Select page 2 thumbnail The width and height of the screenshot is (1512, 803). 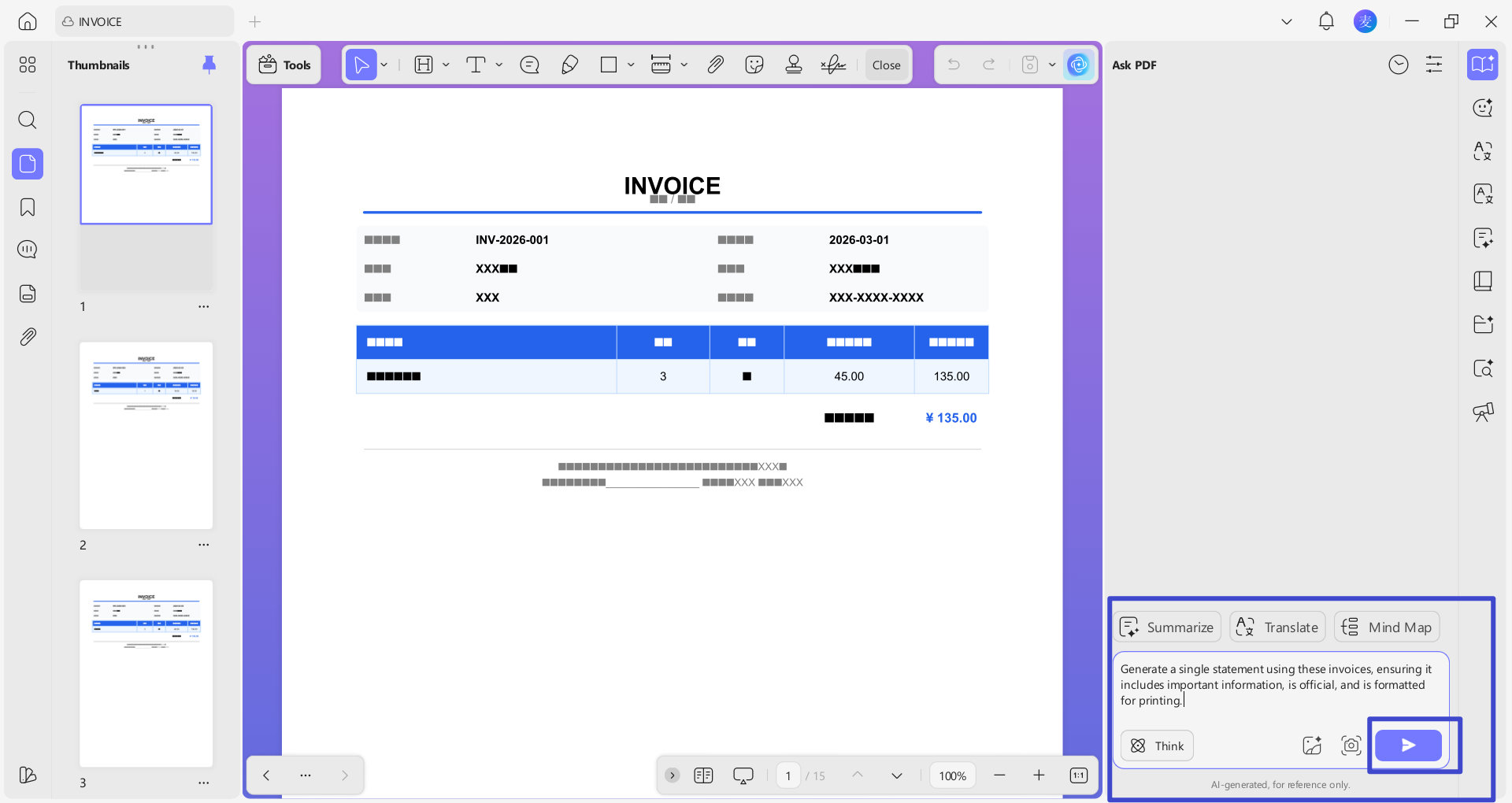click(x=146, y=435)
